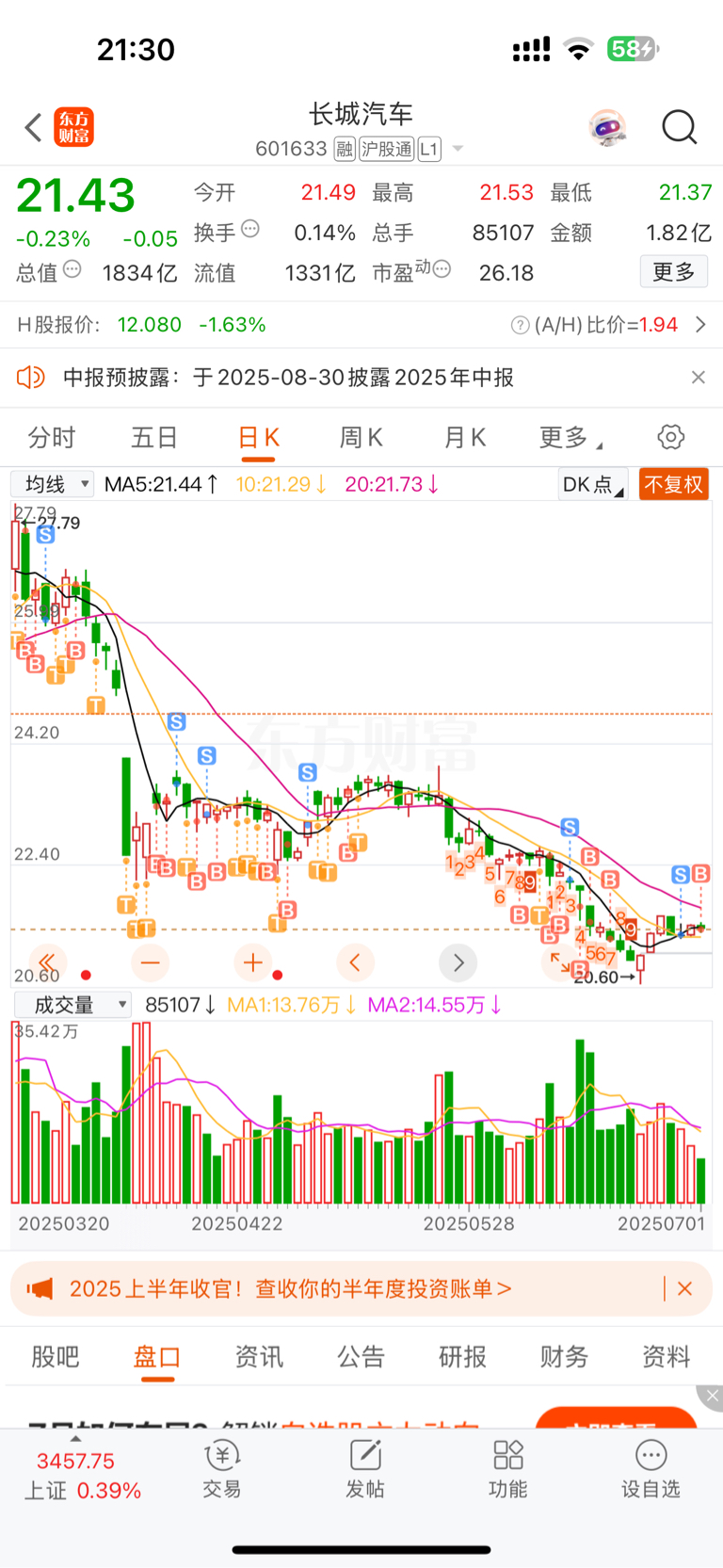The width and height of the screenshot is (723, 1568).
Task: Switch to 月K chart tab
Action: 465,438
